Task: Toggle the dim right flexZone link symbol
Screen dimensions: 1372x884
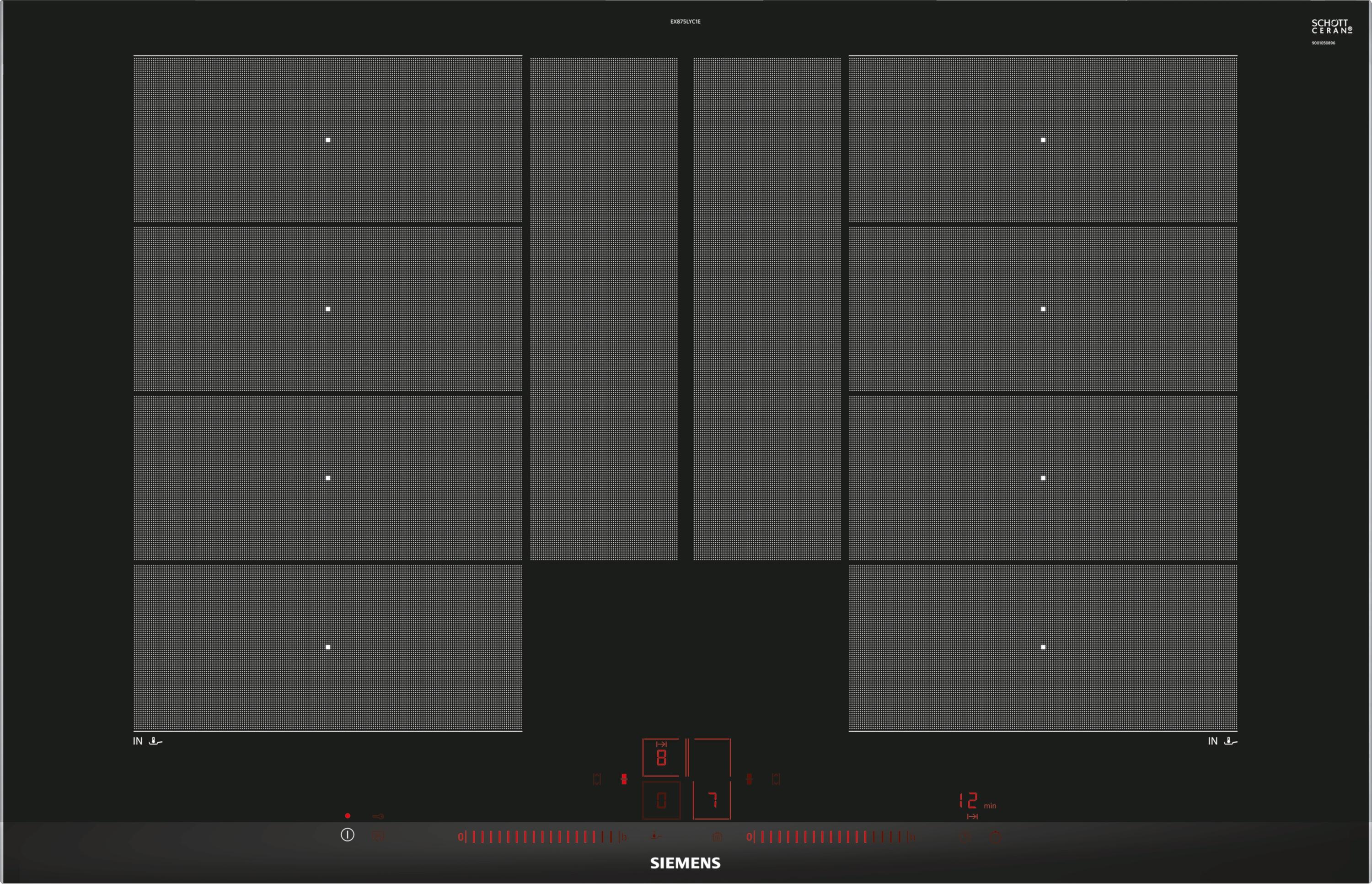Action: [x=749, y=779]
